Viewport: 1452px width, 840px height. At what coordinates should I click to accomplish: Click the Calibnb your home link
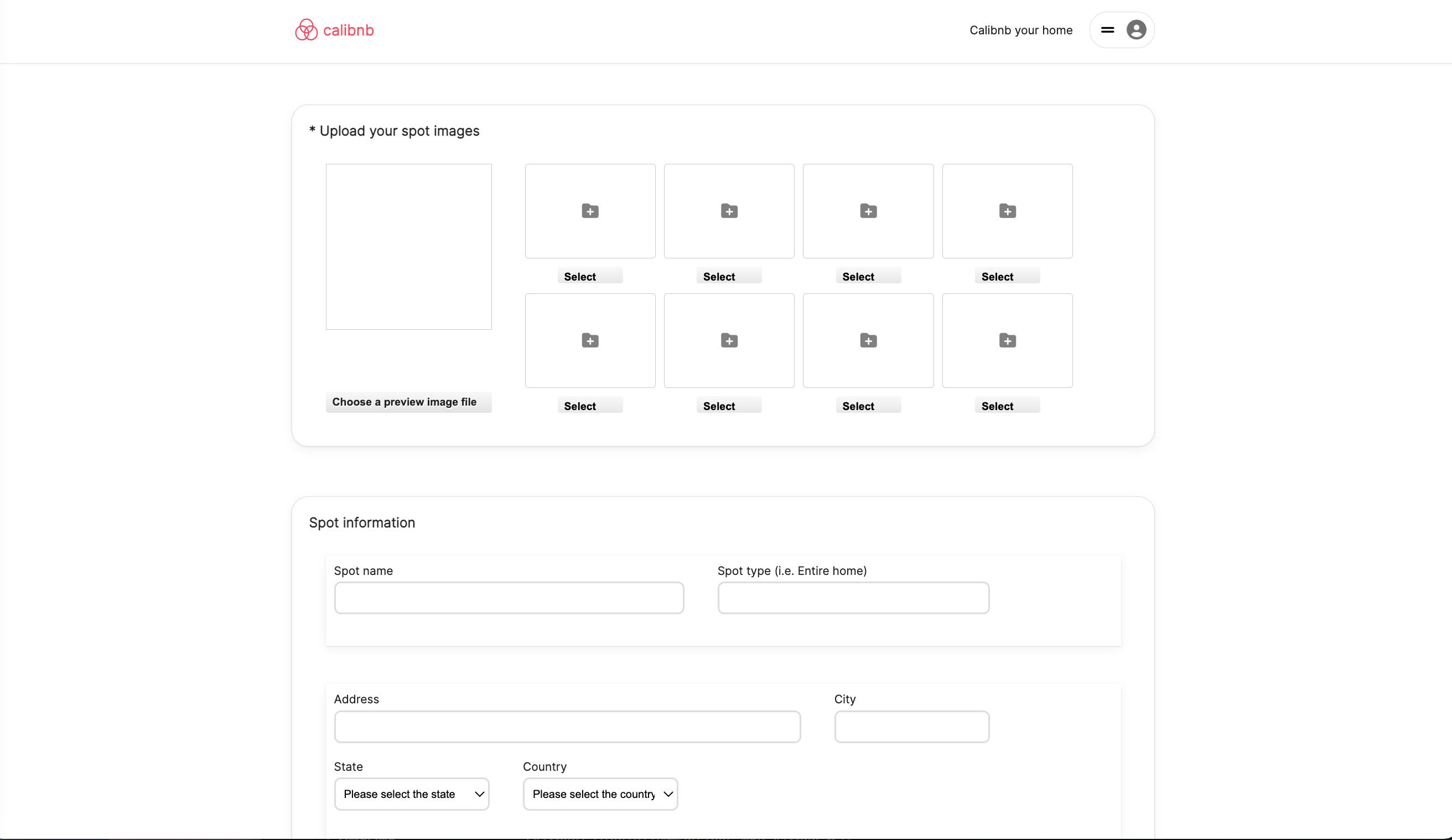click(1020, 30)
